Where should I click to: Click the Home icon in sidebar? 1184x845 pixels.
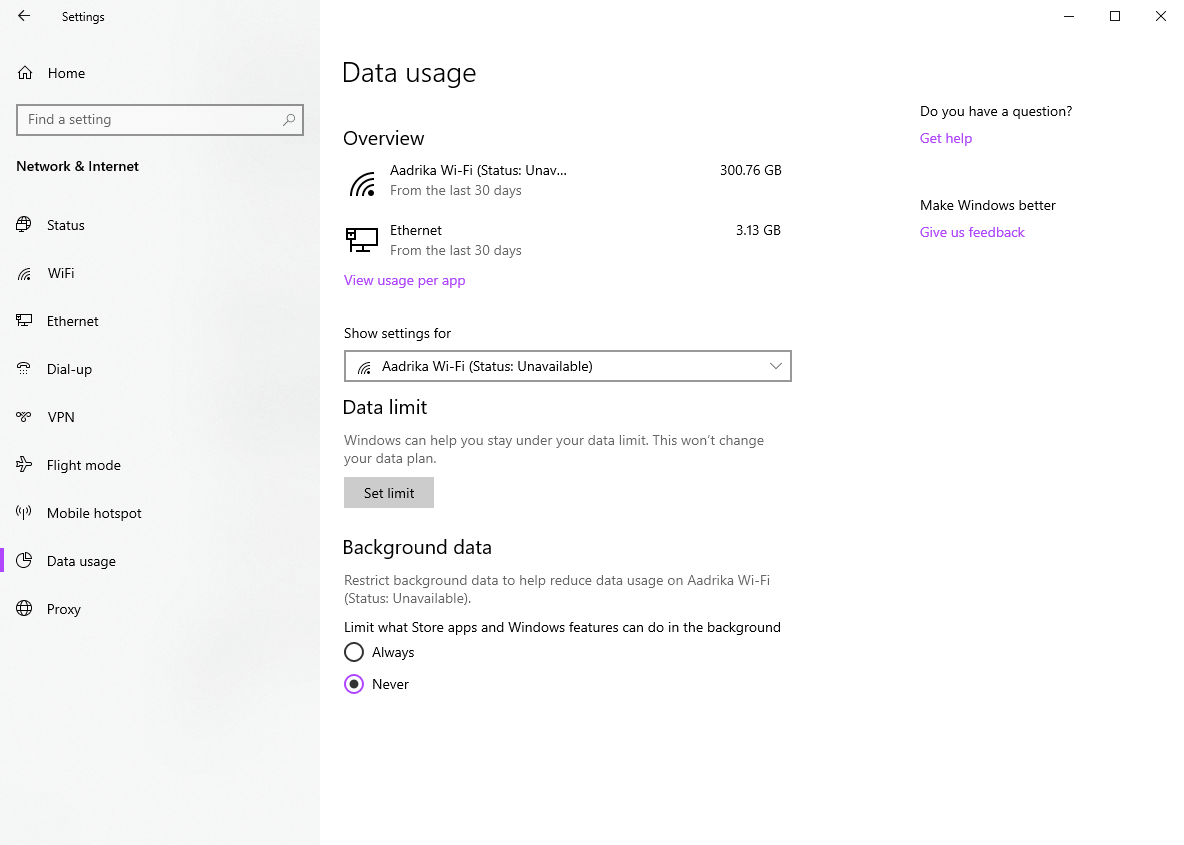point(25,73)
